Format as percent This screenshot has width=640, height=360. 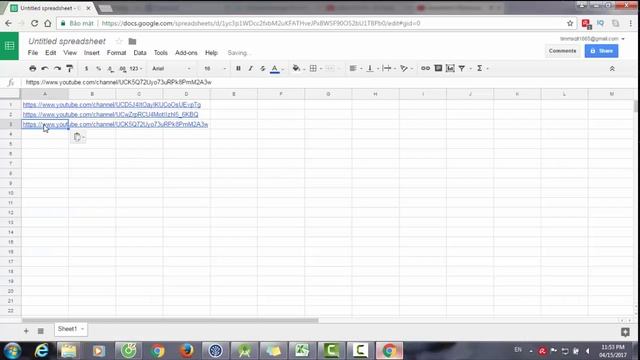(98, 69)
